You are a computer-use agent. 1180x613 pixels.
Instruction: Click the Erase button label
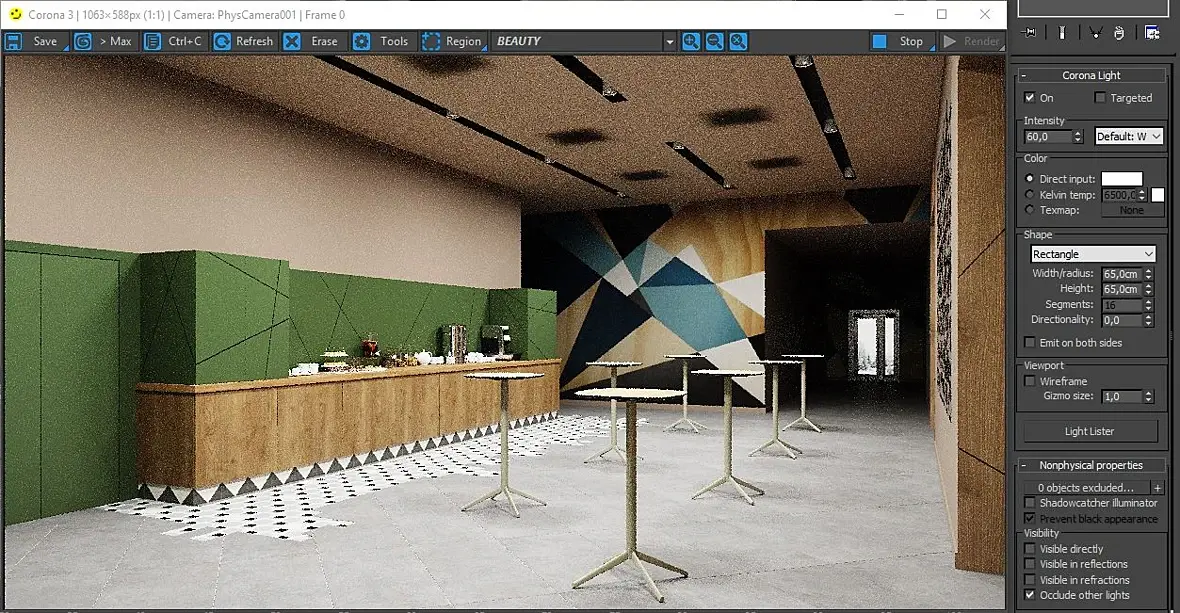pos(324,41)
